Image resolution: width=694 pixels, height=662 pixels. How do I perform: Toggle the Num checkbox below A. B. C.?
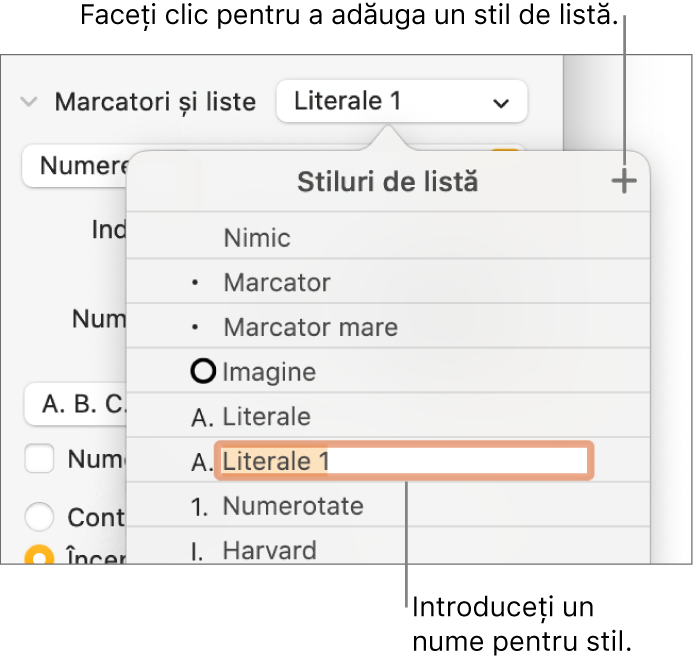[x=39, y=459]
